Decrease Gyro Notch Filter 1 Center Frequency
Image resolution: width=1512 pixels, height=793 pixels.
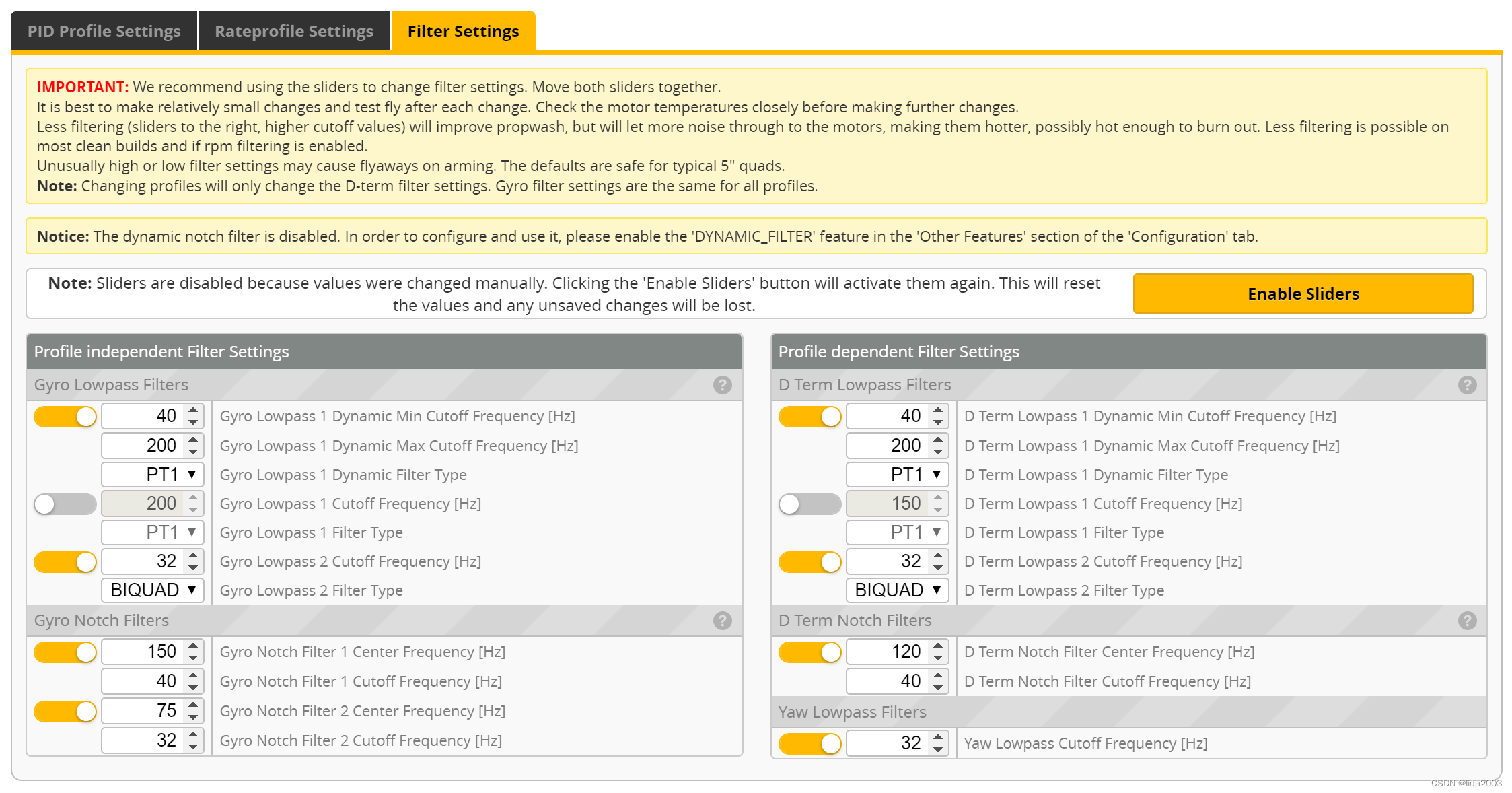click(194, 658)
